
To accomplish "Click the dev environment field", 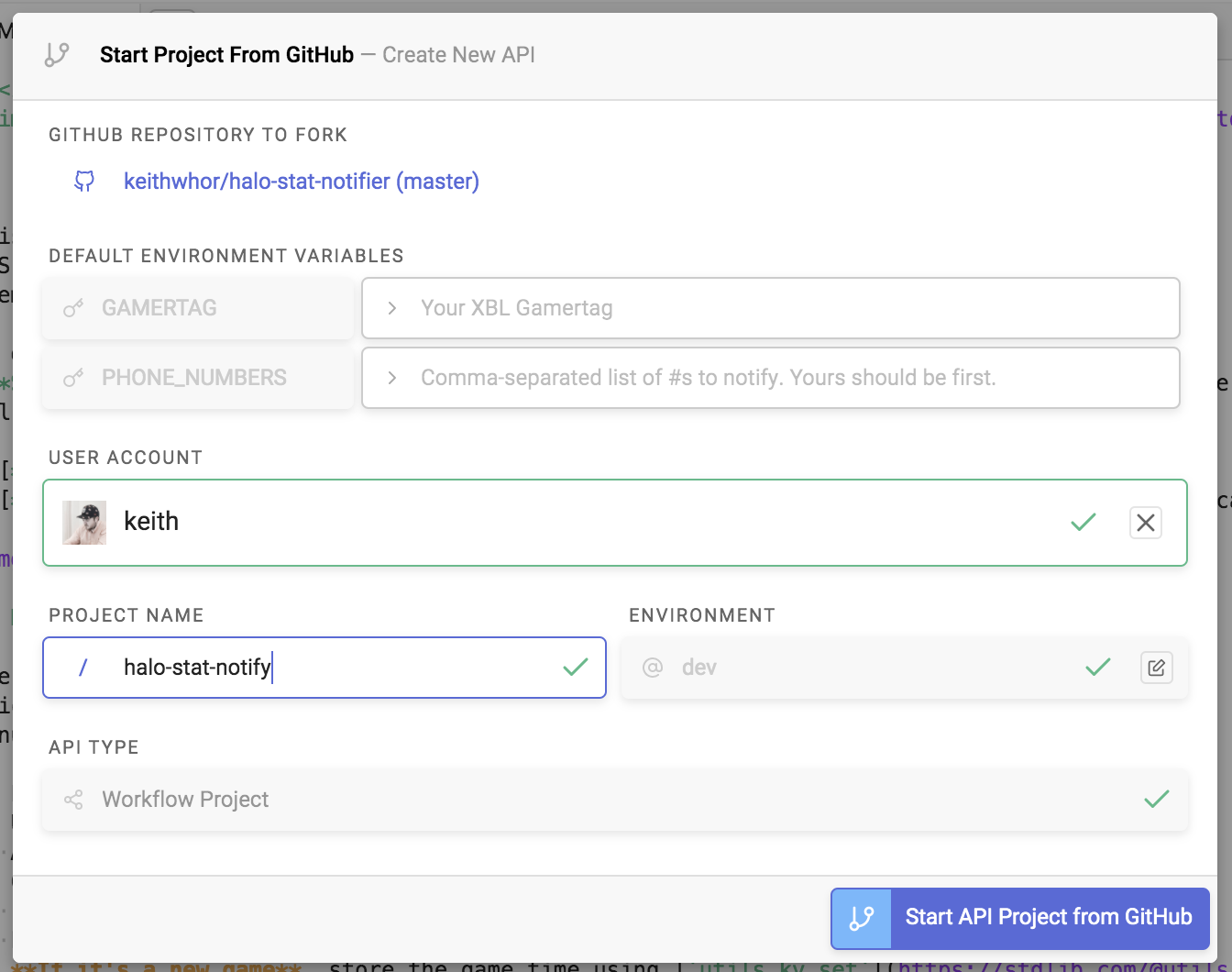I will click(905, 668).
